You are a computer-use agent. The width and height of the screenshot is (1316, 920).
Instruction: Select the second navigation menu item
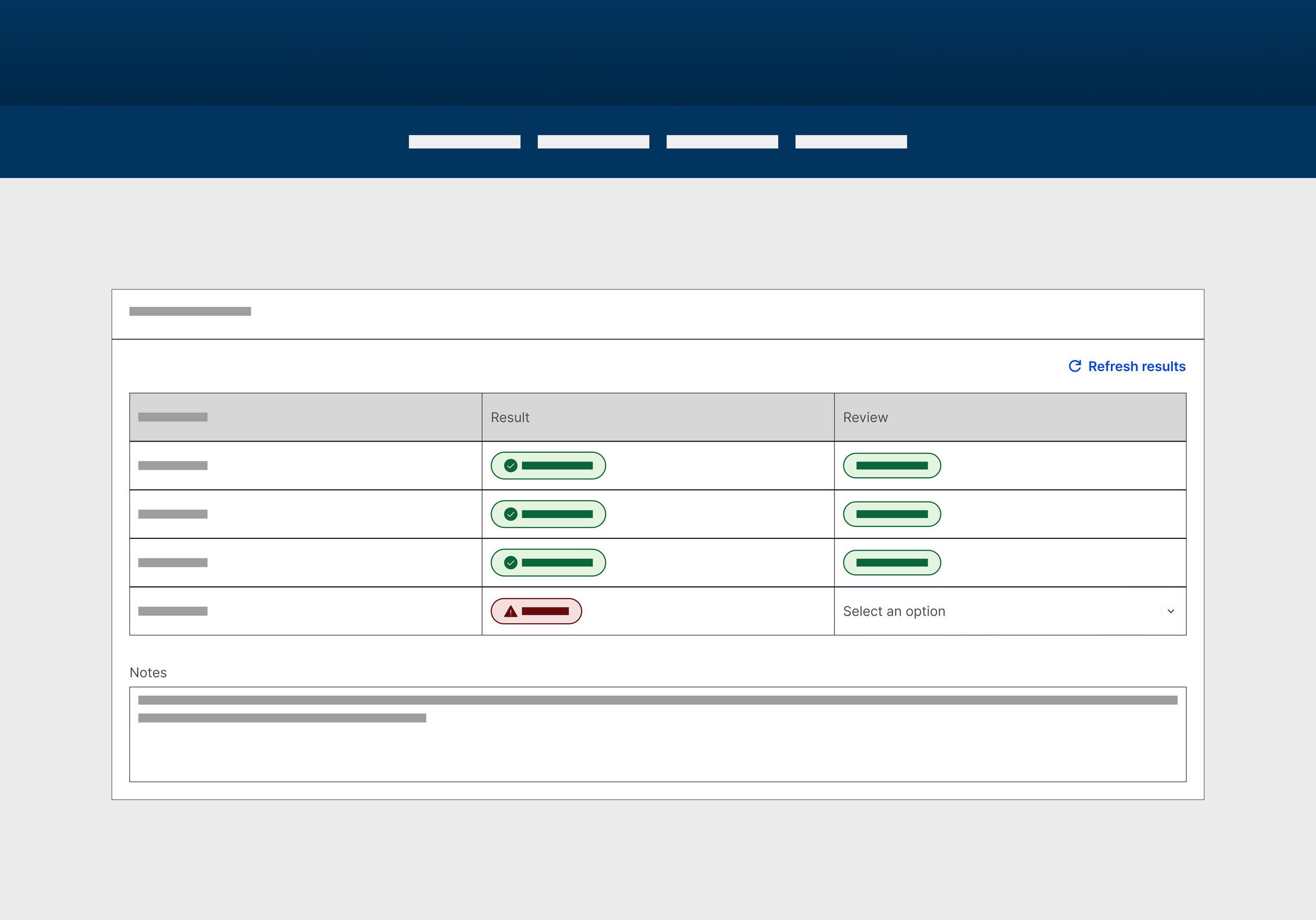[x=593, y=142]
